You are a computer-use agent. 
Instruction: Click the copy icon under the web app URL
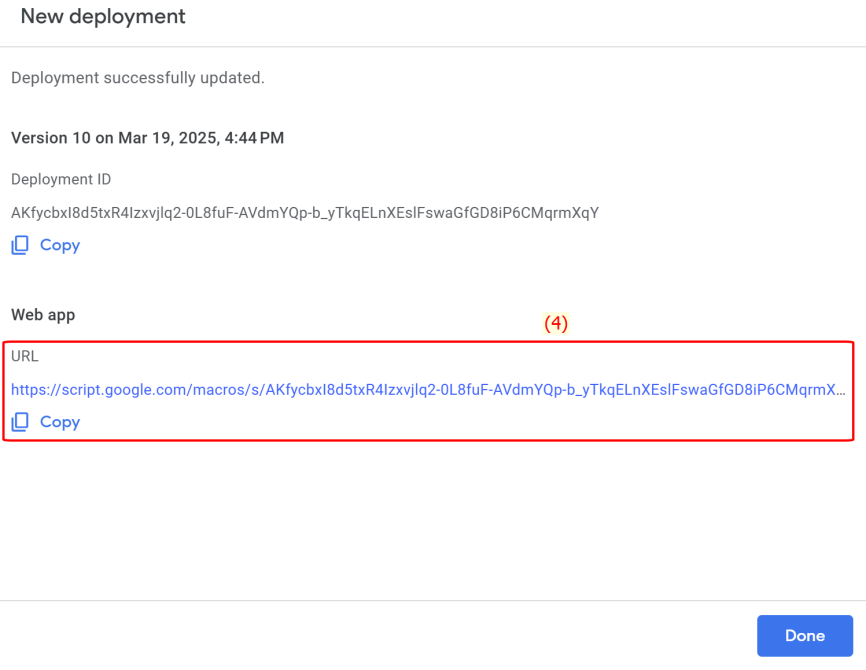point(20,422)
